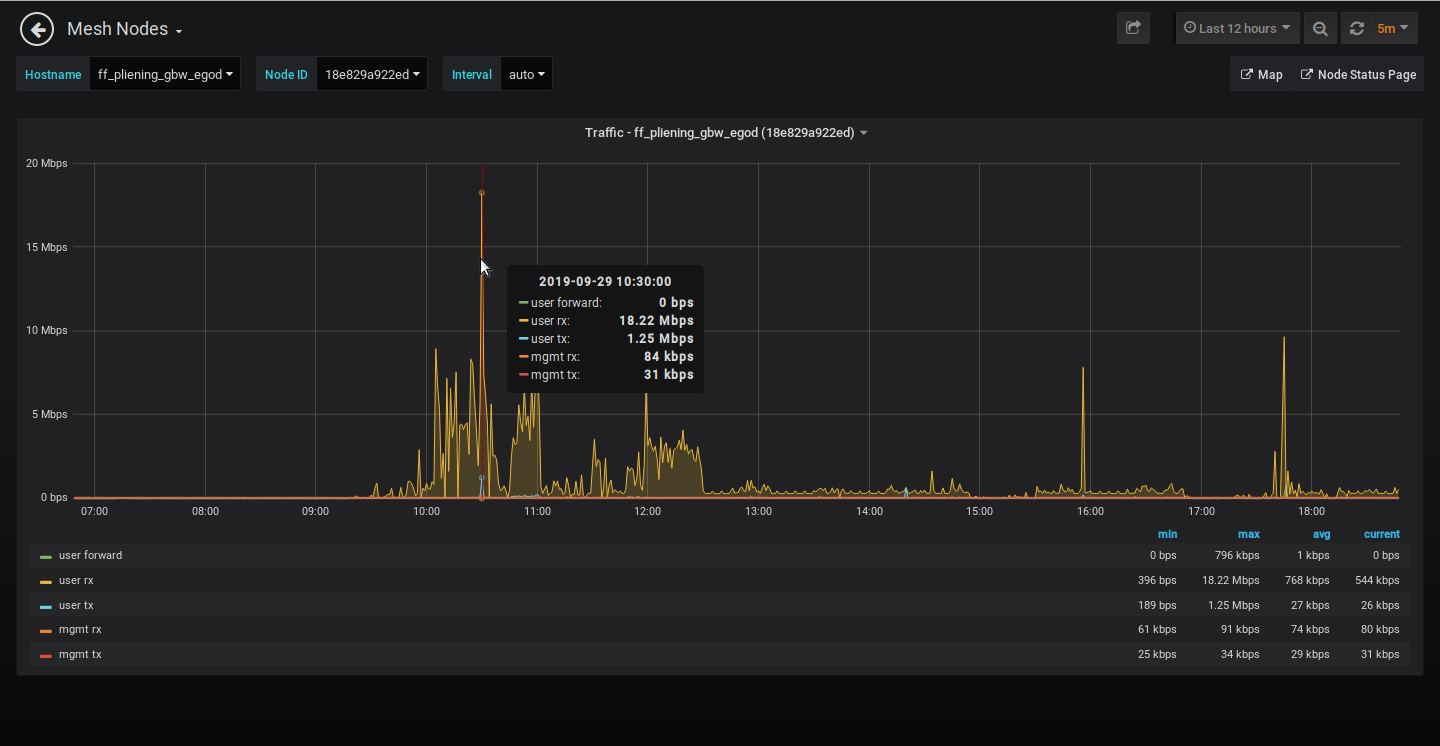Click the zoom out magnifier icon
The width and height of the screenshot is (1440, 746).
(1320, 29)
